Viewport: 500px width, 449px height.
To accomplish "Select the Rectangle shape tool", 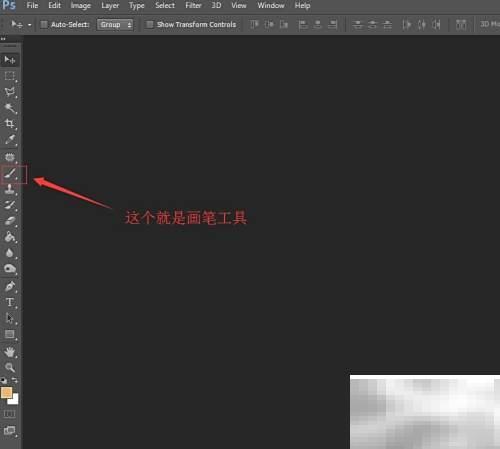I will tap(10, 334).
